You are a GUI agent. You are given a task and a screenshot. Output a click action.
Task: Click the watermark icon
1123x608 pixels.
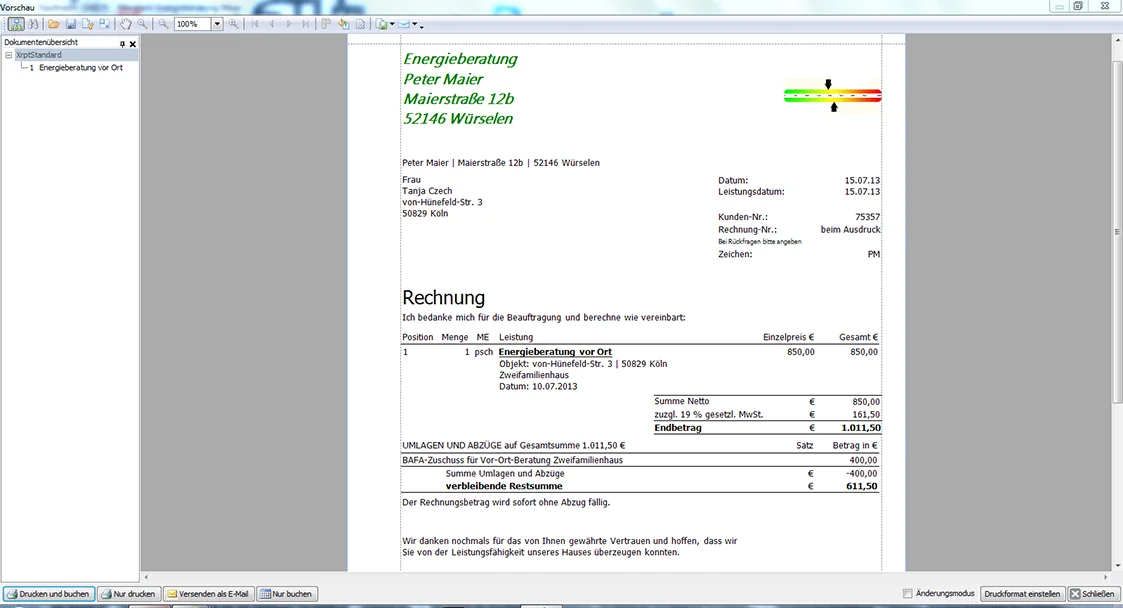[361, 24]
